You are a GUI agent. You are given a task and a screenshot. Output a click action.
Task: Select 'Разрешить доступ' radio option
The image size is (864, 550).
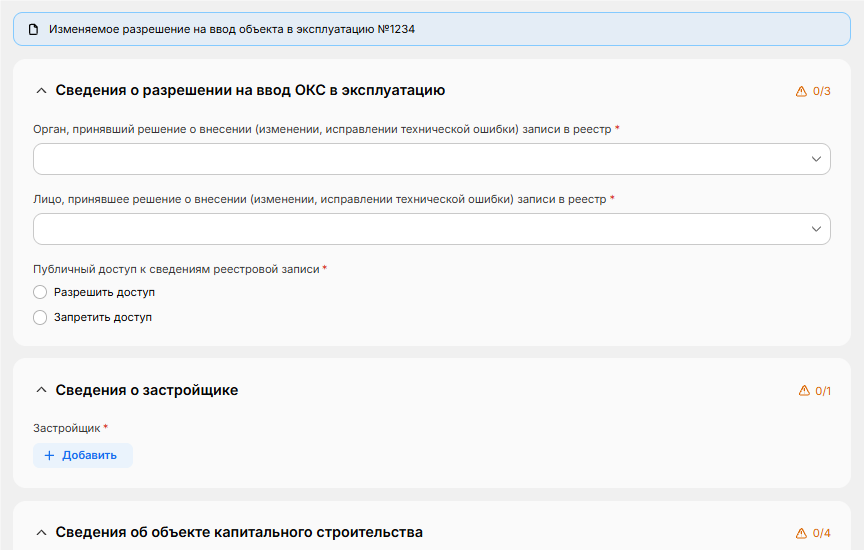tap(40, 292)
